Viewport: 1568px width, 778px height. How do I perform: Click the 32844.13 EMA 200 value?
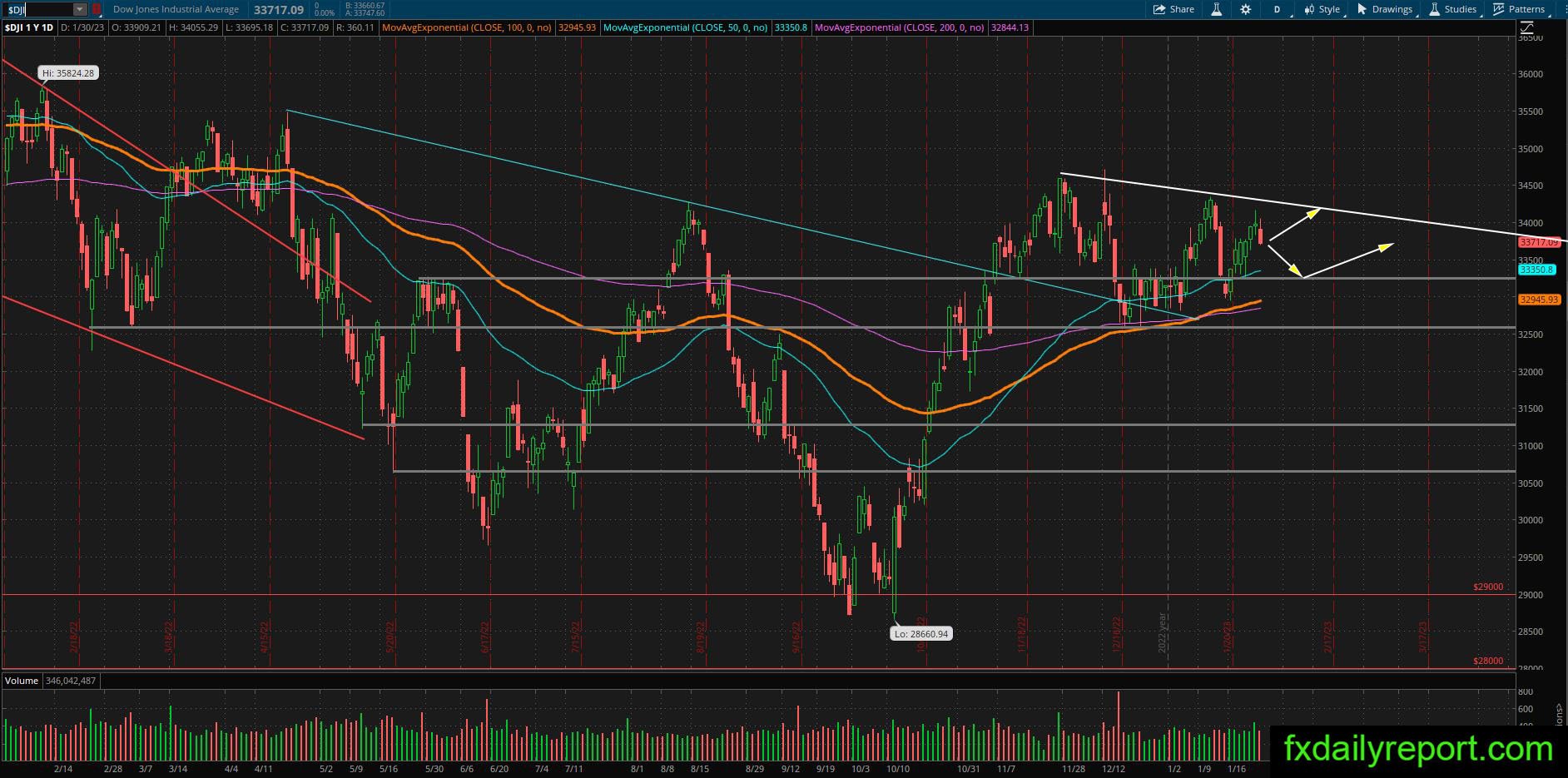point(1010,27)
